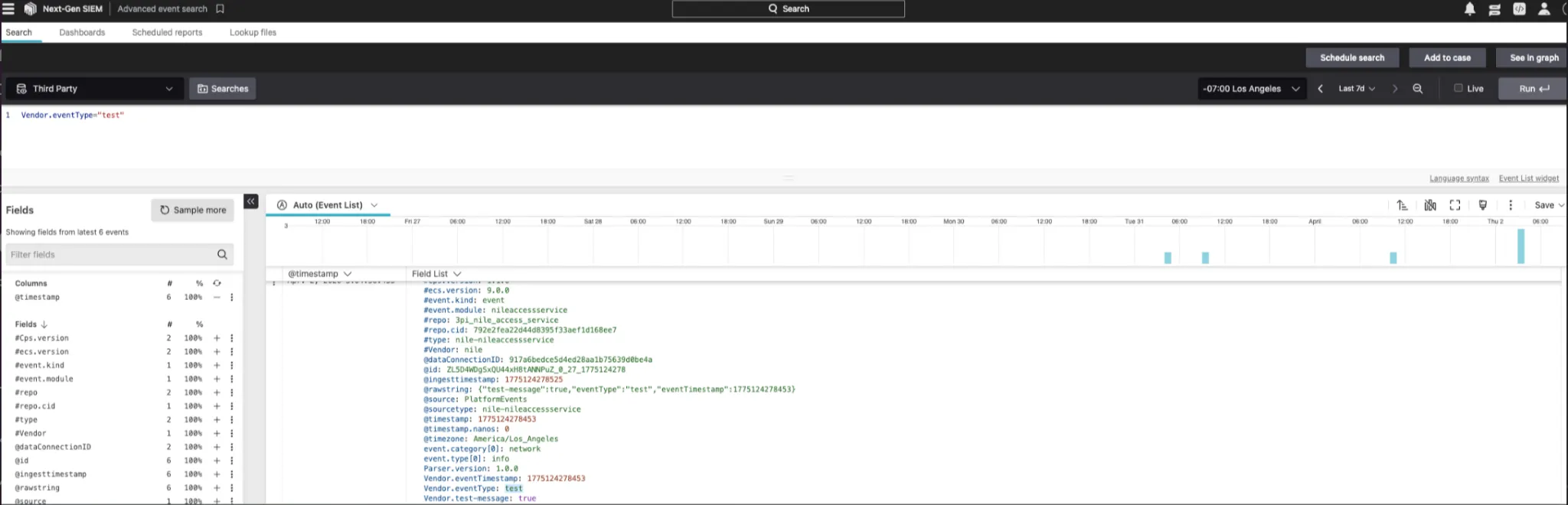Screen dimensions: 1568x505
Task: Click the tallest histogram bar on Thu 2
Action: click(x=1521, y=246)
